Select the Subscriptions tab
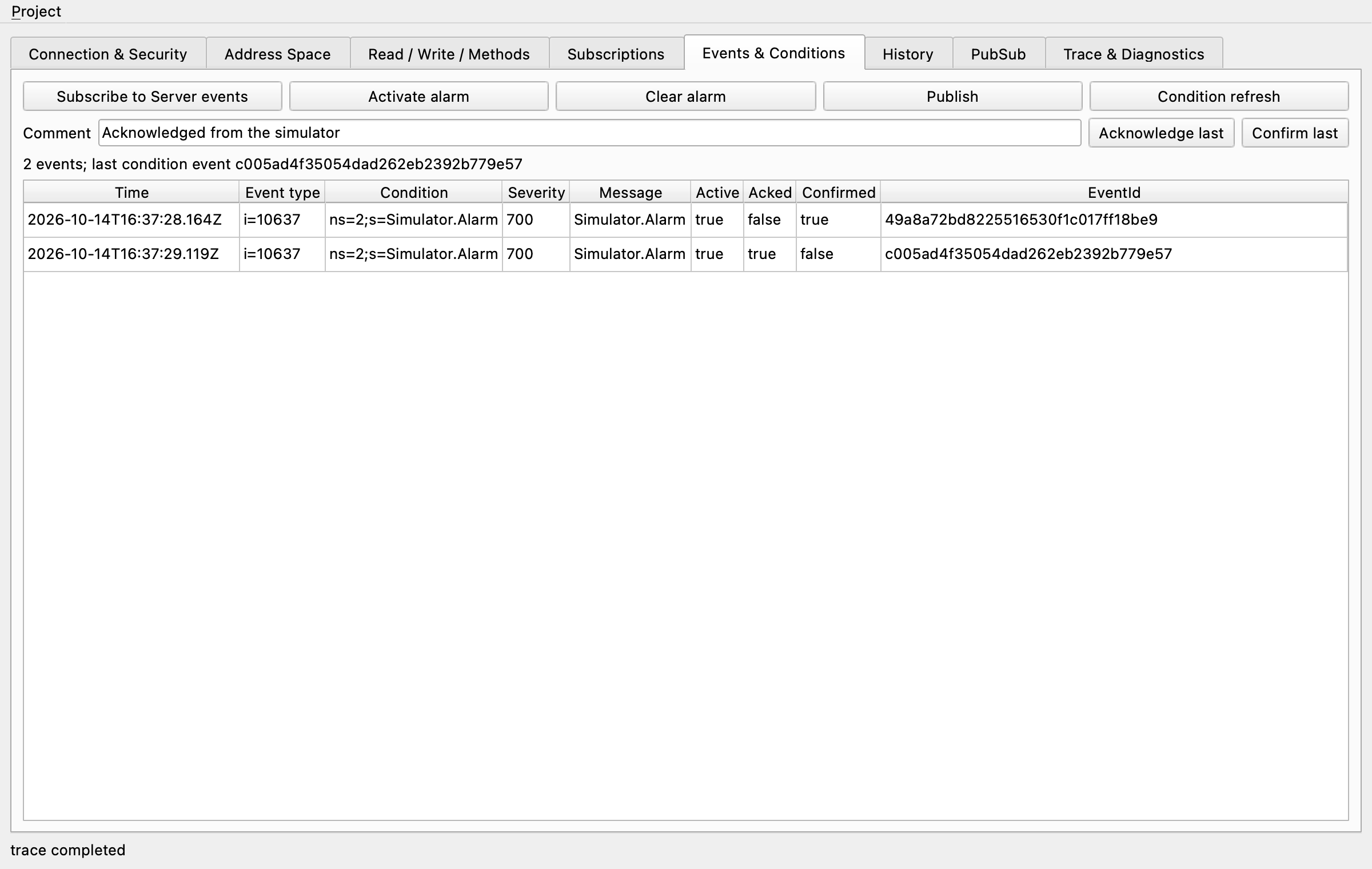Image resolution: width=1372 pixels, height=869 pixels. [x=616, y=54]
